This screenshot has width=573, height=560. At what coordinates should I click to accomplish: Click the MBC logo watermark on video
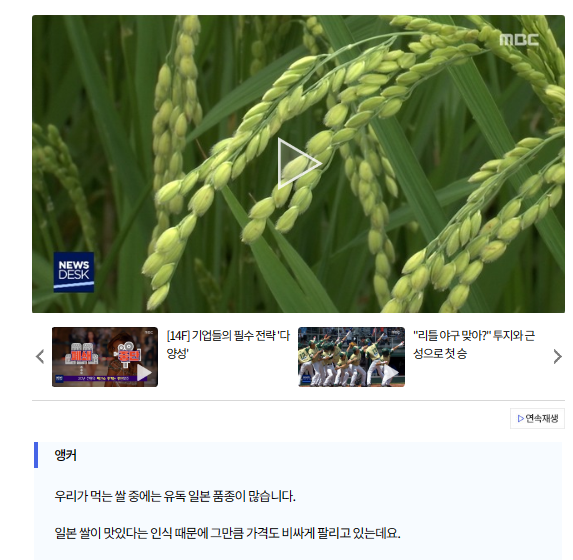click(519, 40)
